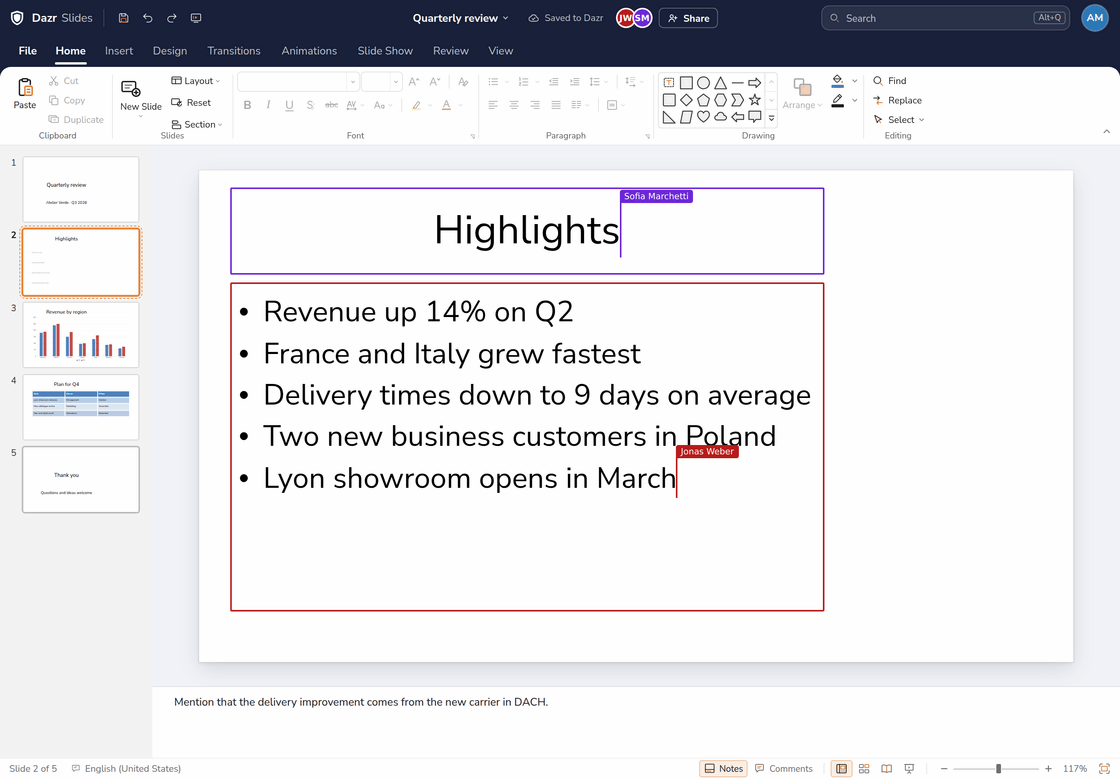Click the Save icon in the title bar
The height and width of the screenshot is (778, 1120).
[x=124, y=18]
